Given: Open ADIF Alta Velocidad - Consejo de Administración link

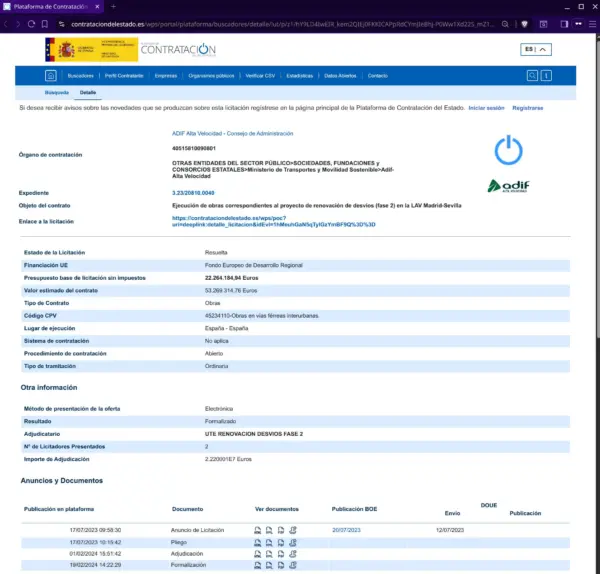Looking at the screenshot, I should point(233,134).
